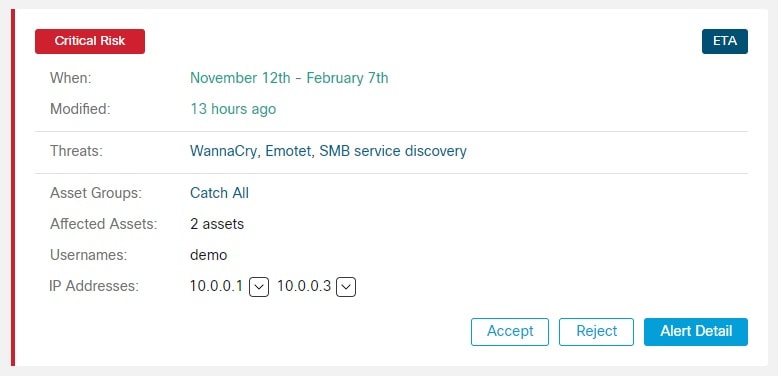780x377 pixels.
Task: Click the red severity bar on card edge
Action: [x=13, y=188]
